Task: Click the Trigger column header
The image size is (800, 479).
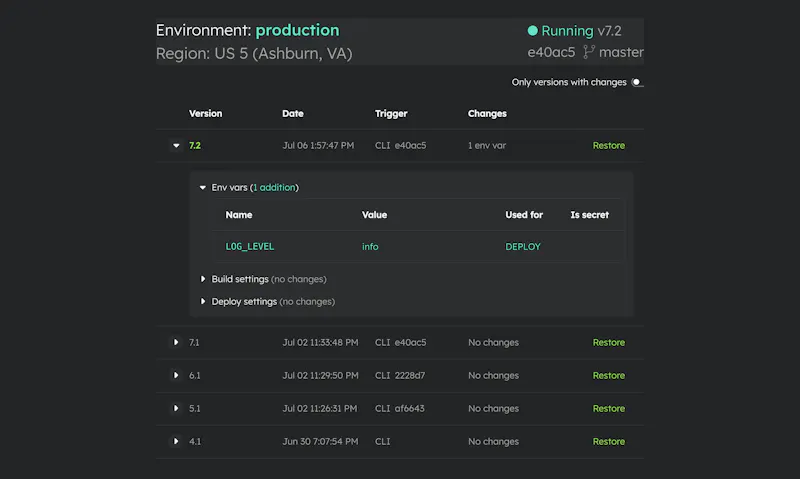Action: tap(391, 114)
